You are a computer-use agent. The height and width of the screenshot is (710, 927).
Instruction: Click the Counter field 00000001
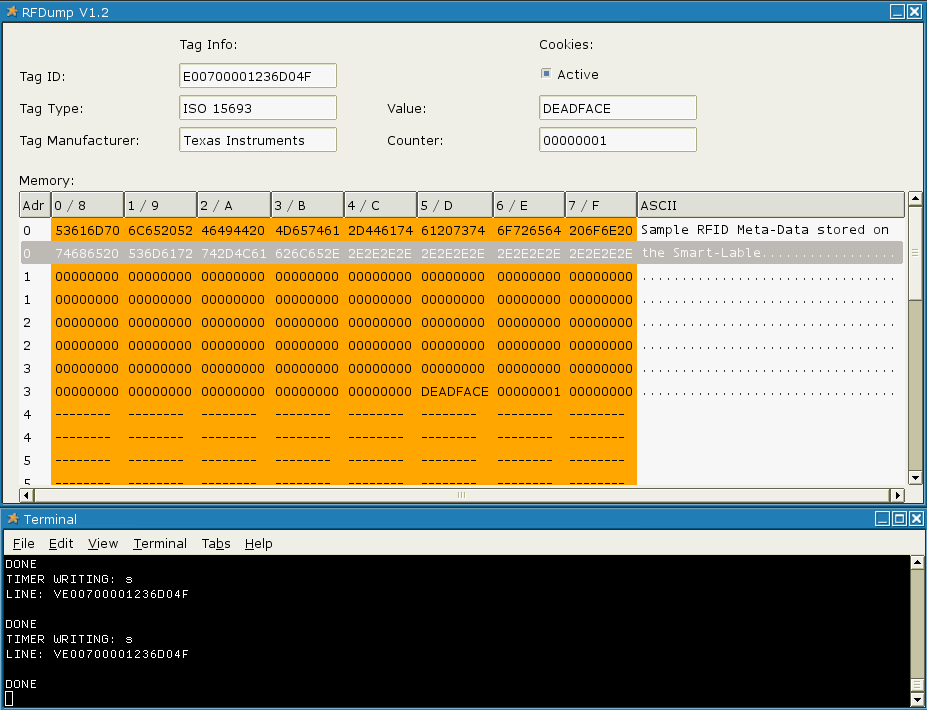[x=618, y=140]
